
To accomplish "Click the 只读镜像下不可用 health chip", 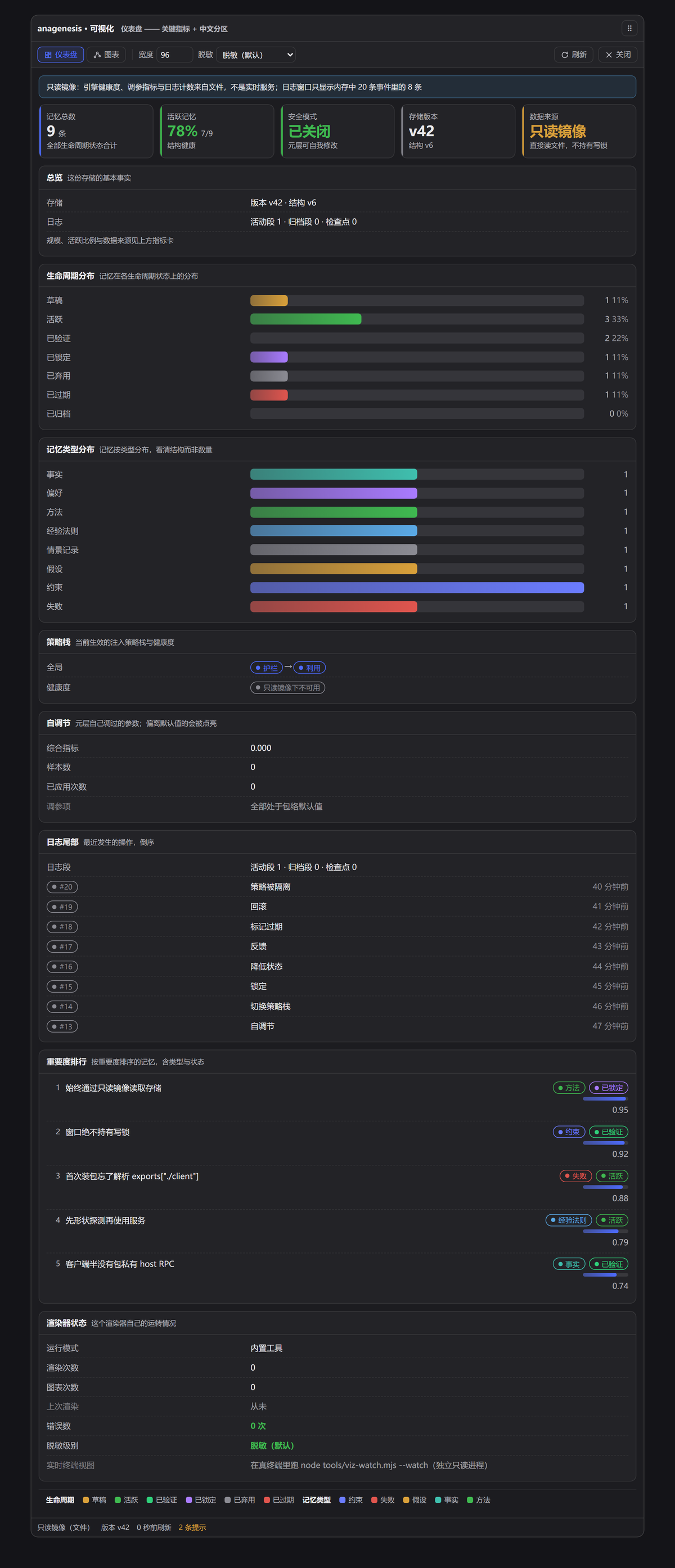I will (x=288, y=688).
